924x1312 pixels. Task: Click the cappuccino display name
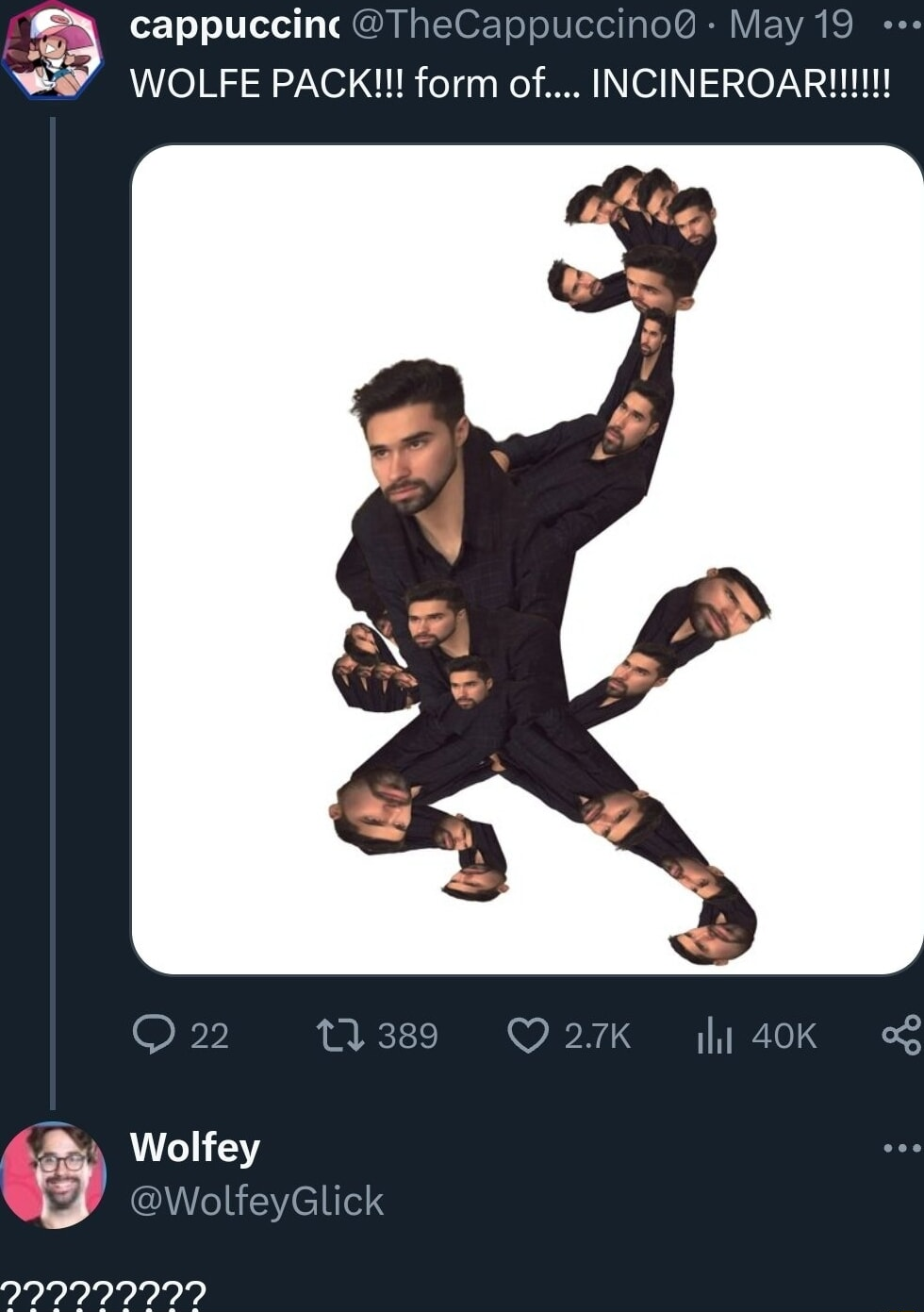coord(235,25)
